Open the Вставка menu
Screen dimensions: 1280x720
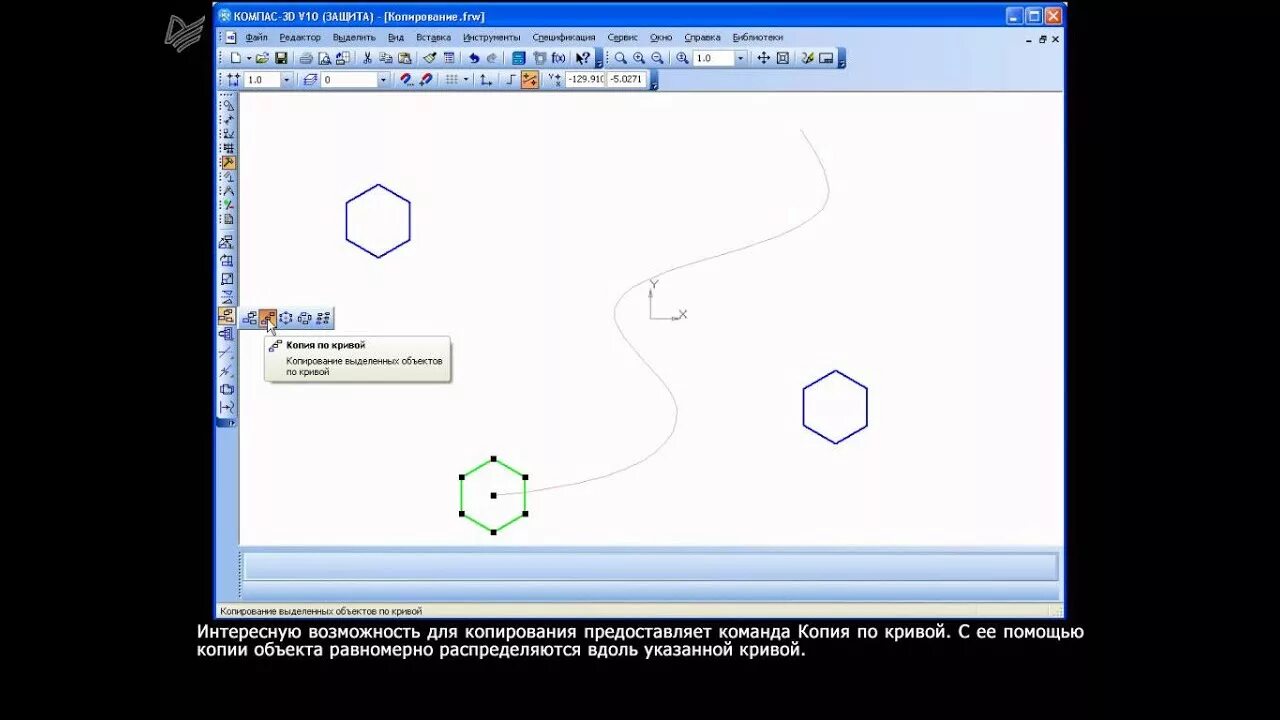(433, 37)
